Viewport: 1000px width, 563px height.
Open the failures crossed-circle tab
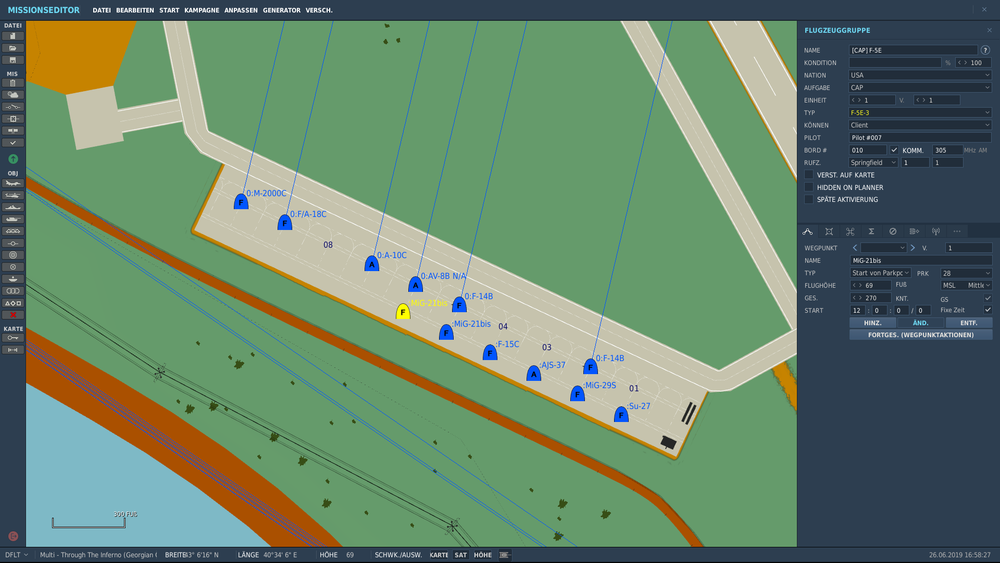tap(893, 231)
